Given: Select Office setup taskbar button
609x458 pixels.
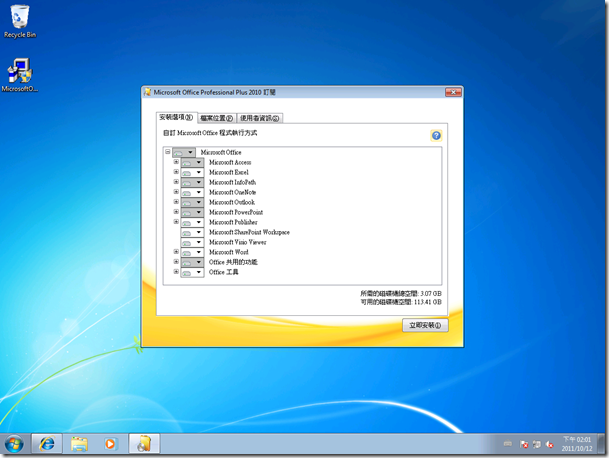Looking at the screenshot, I should tap(144, 444).
